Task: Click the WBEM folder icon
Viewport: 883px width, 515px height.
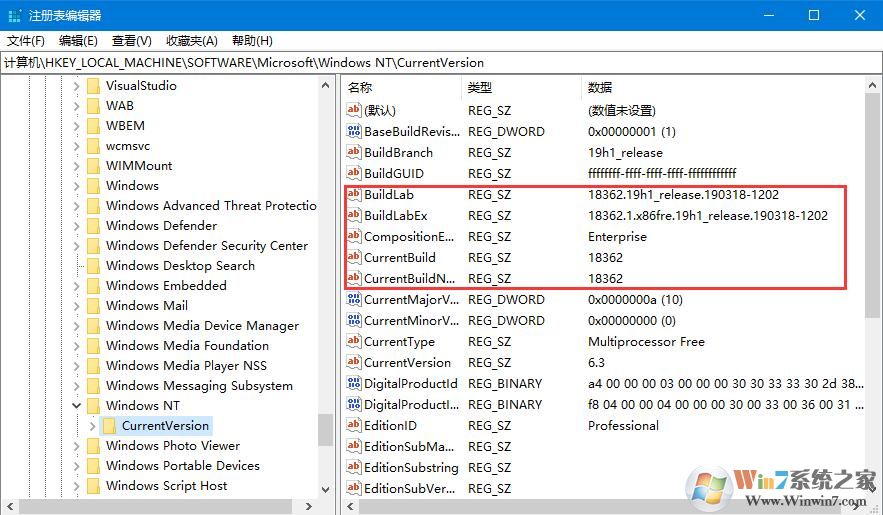Action: [93, 126]
